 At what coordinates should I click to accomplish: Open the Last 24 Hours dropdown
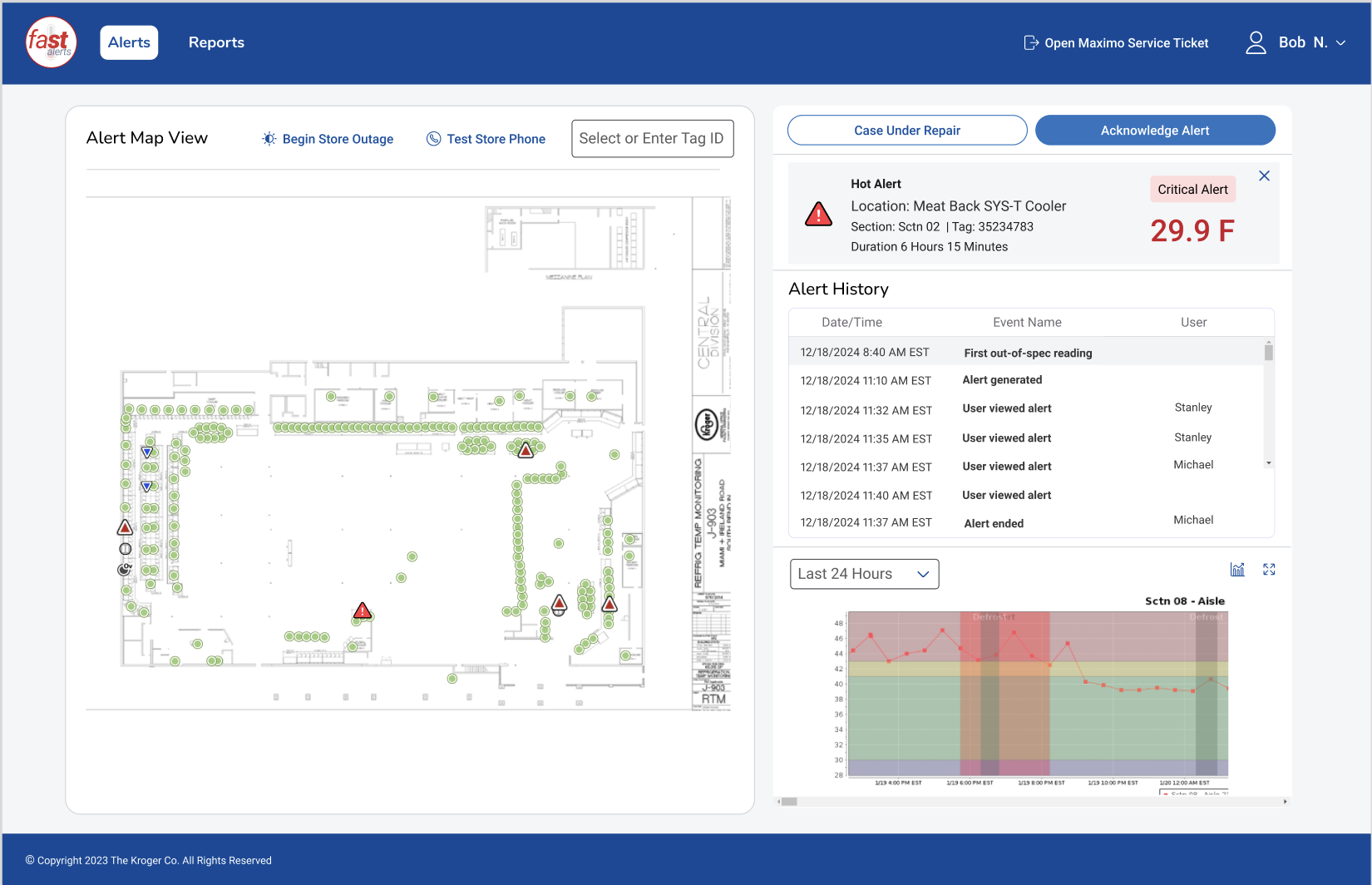pyautogui.click(x=864, y=574)
